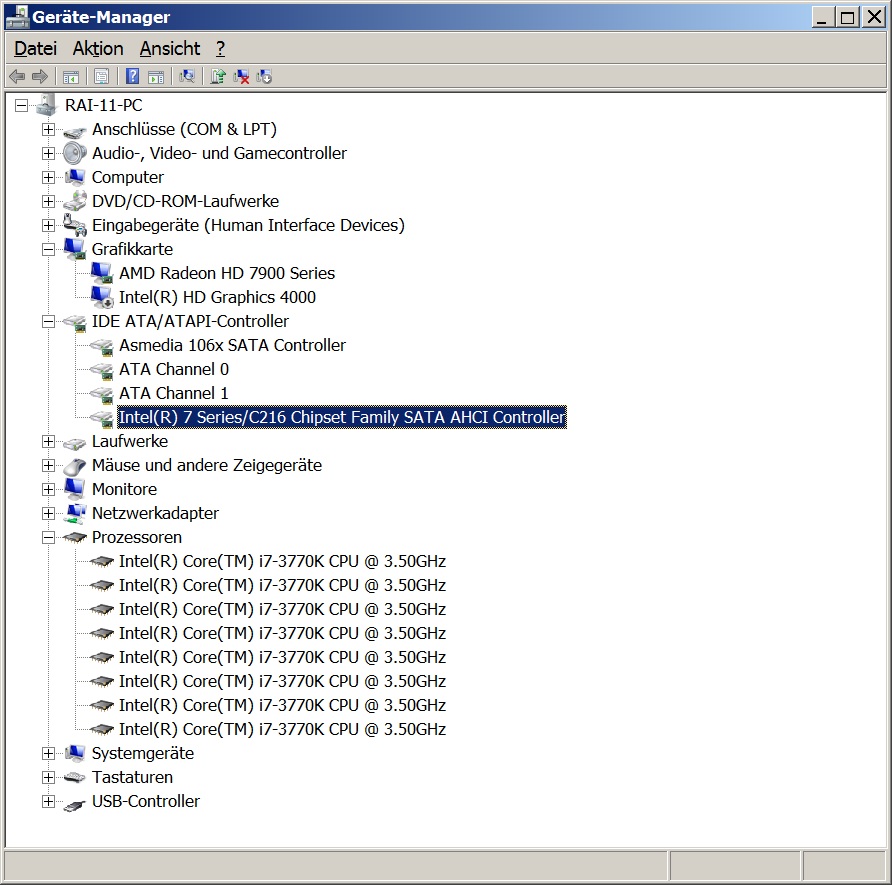Expand the Monitore category
This screenshot has width=892, height=885.
49,490
